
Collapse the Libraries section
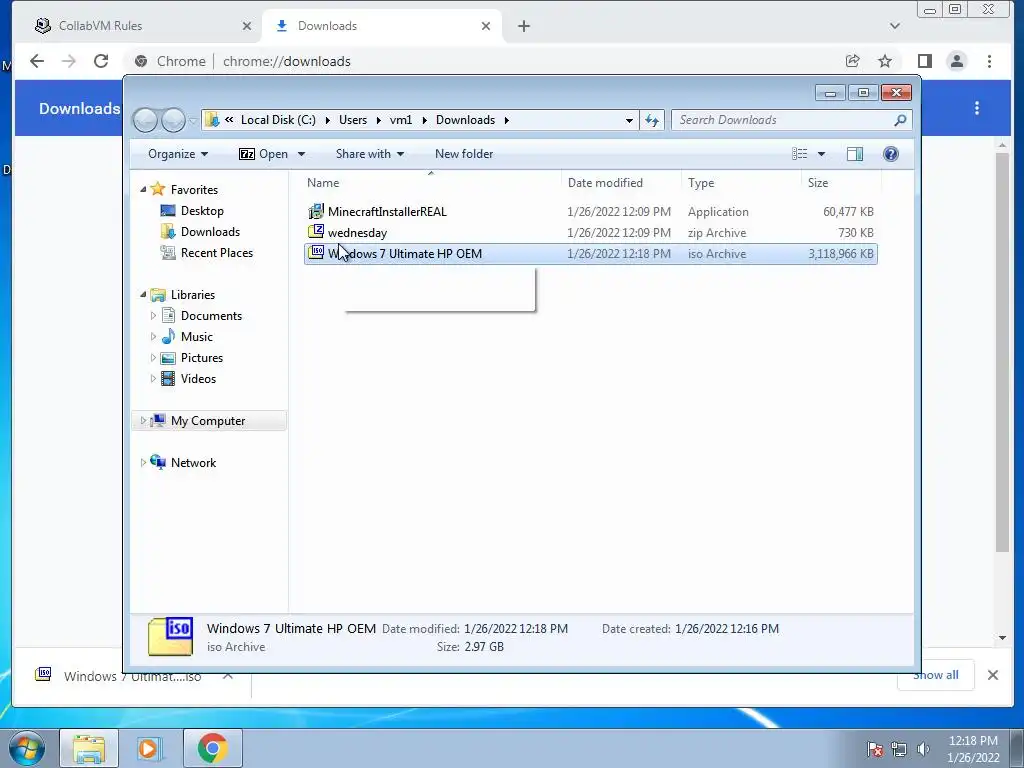coord(143,295)
